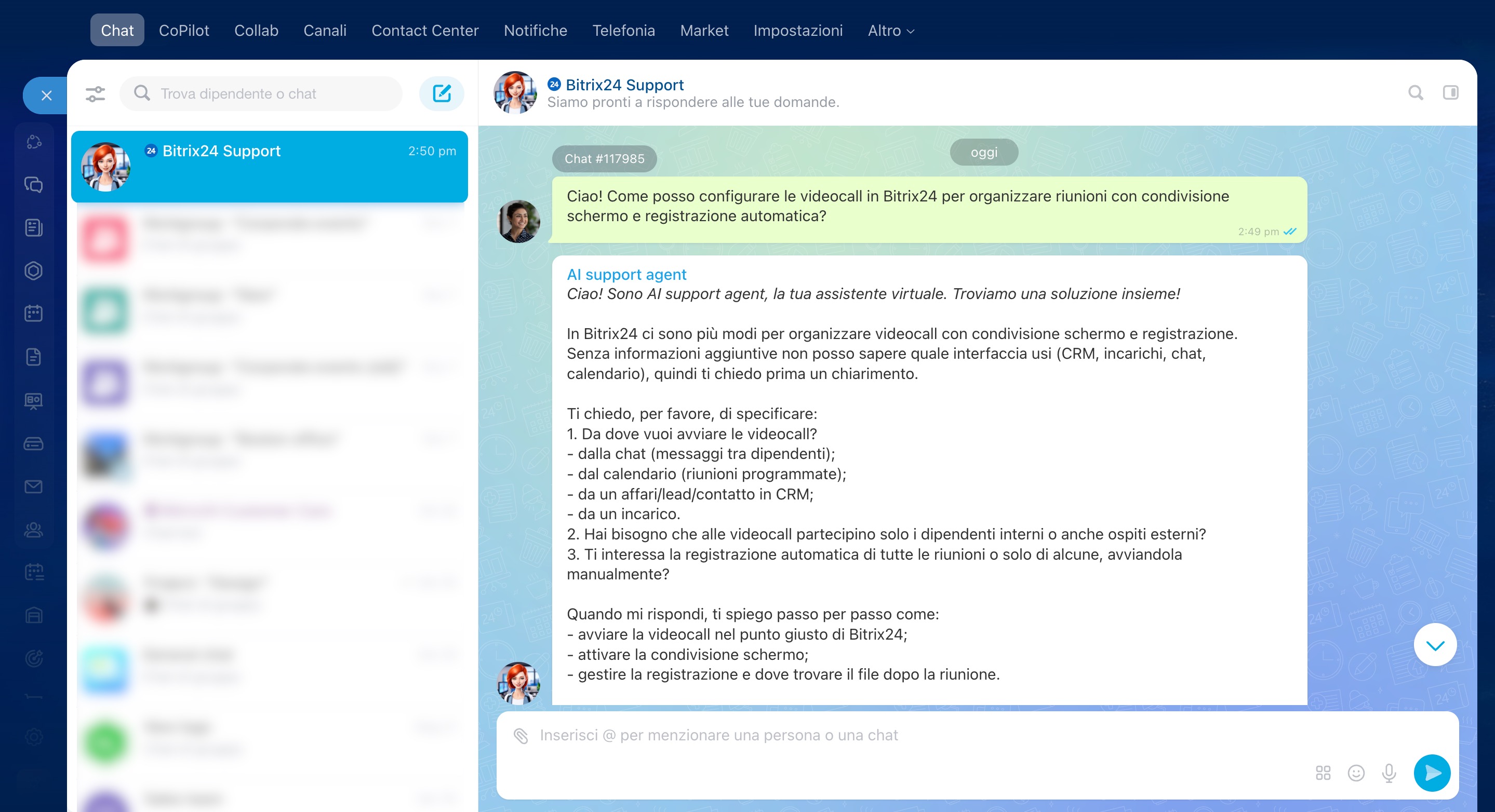Click the search icon in chat header
This screenshot has height=812, width=1495.
[x=1416, y=93]
